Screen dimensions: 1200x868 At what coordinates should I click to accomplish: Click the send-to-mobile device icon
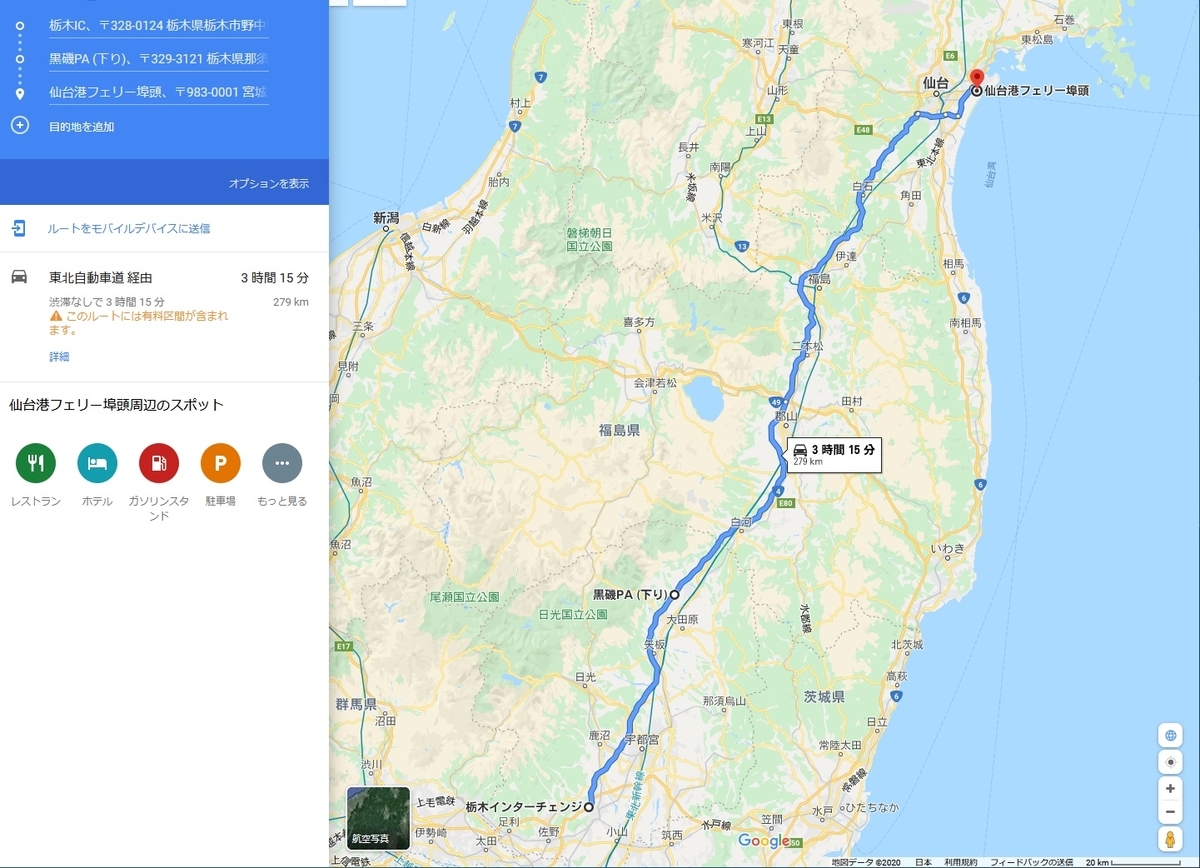click(19, 228)
